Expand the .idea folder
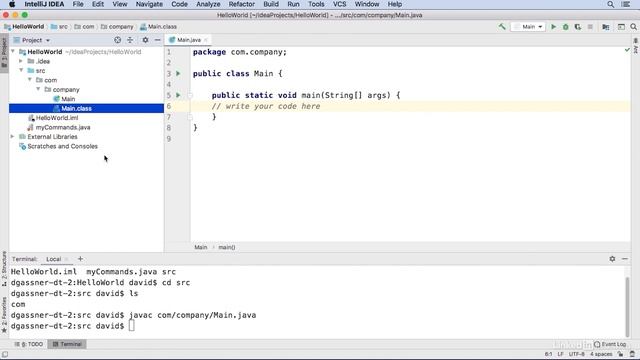Image resolution: width=640 pixels, height=360 pixels. [21, 61]
